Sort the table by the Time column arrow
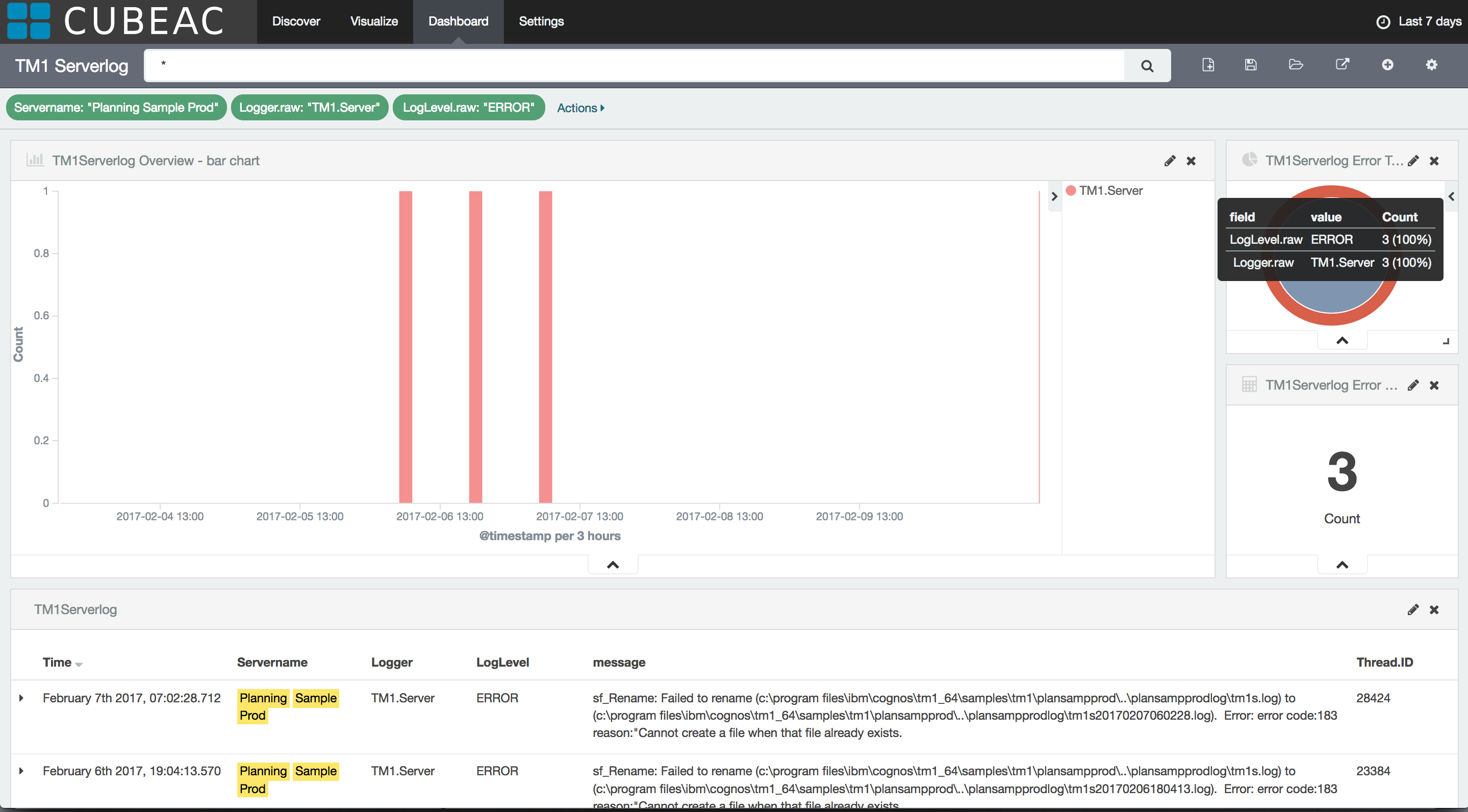The width and height of the screenshot is (1468, 812). click(x=79, y=664)
